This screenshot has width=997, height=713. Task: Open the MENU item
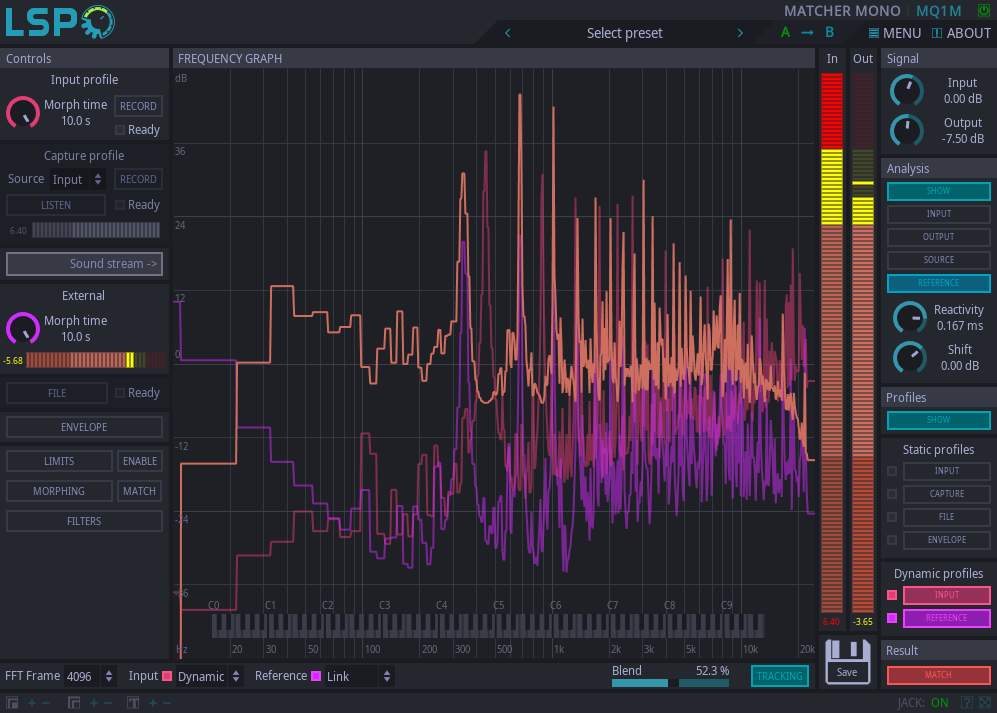[x=895, y=33]
